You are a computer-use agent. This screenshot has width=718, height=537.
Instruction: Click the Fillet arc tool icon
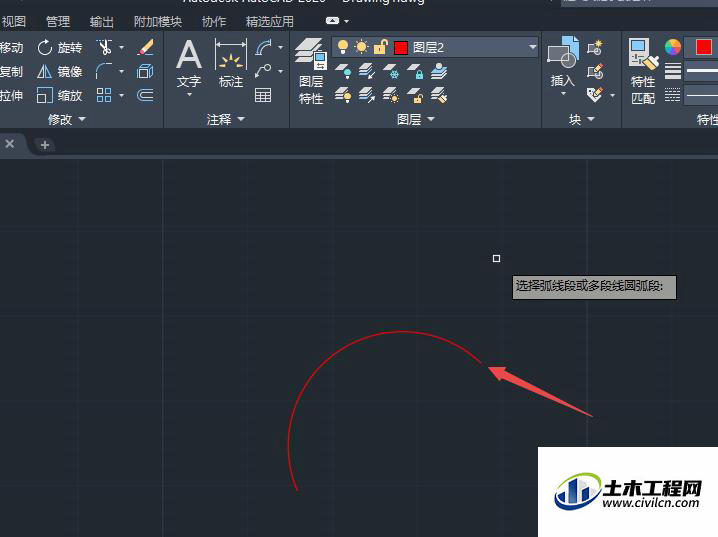pyautogui.click(x=104, y=71)
